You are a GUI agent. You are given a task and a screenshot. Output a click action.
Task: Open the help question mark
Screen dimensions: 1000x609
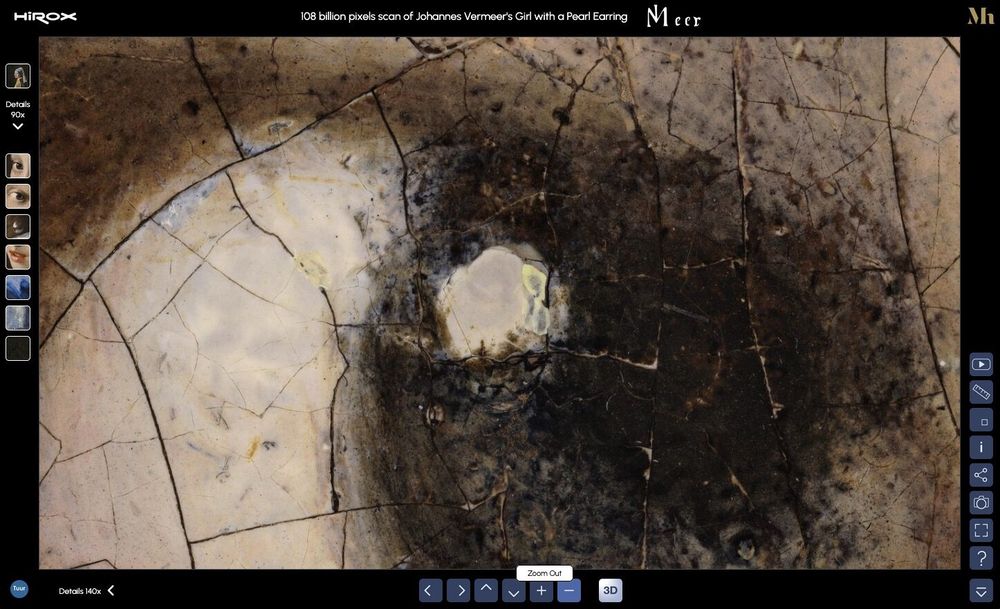981,558
